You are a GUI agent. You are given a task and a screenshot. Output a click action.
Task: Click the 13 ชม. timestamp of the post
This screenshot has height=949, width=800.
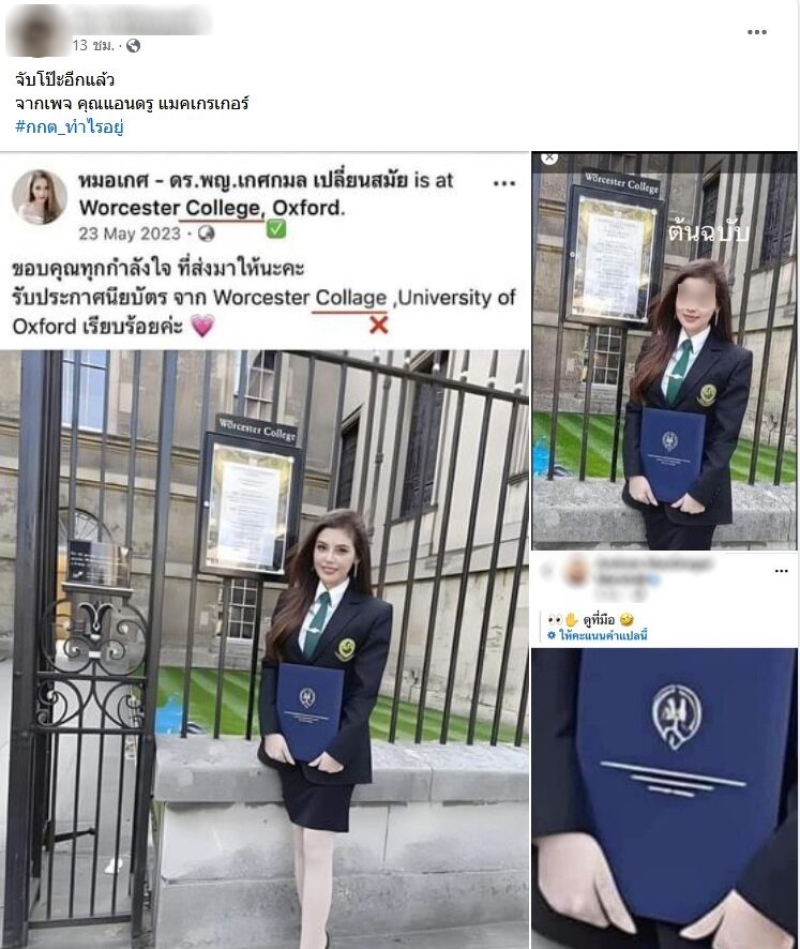pyautogui.click(x=93, y=45)
